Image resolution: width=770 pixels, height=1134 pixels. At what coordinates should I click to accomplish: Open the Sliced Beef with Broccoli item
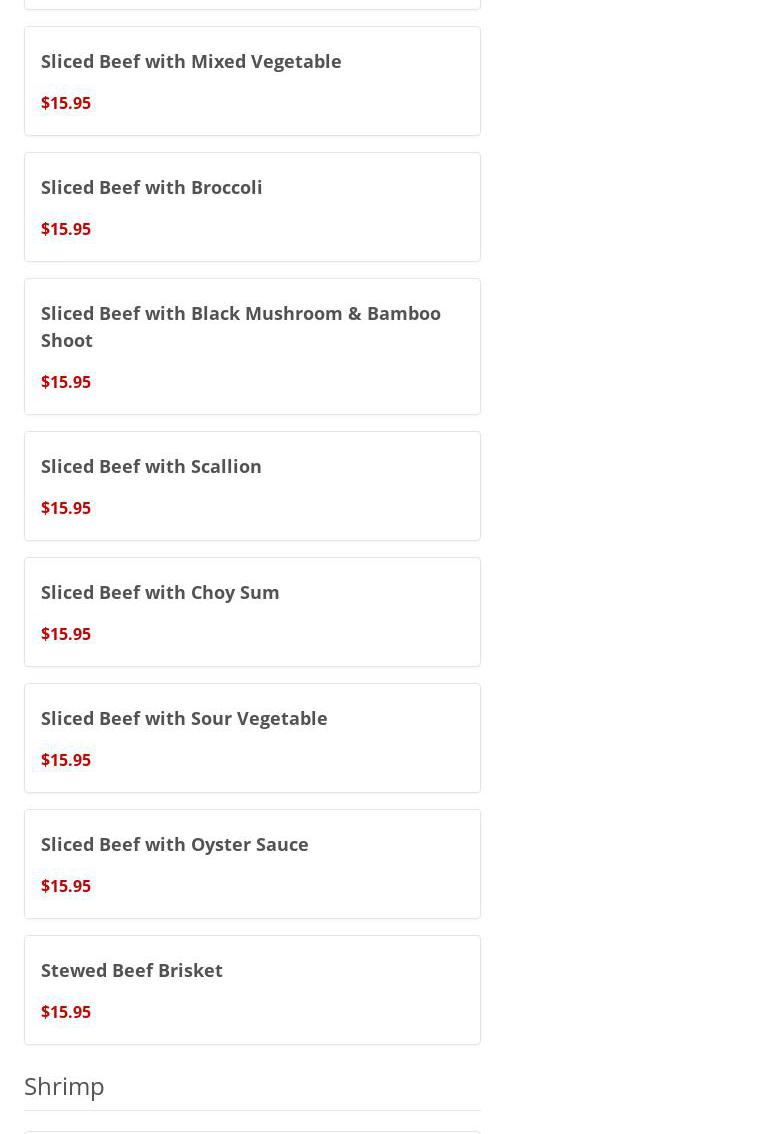coord(152,188)
